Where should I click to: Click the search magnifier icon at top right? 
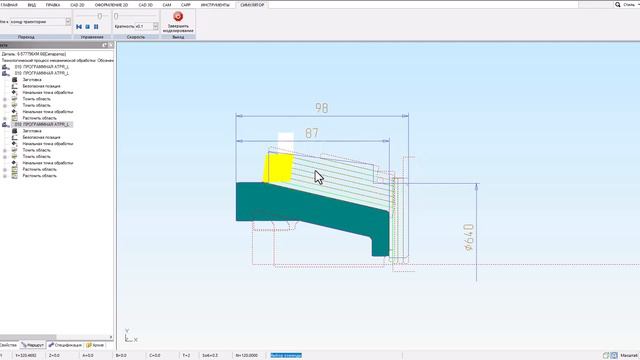pyautogui.click(x=618, y=4)
